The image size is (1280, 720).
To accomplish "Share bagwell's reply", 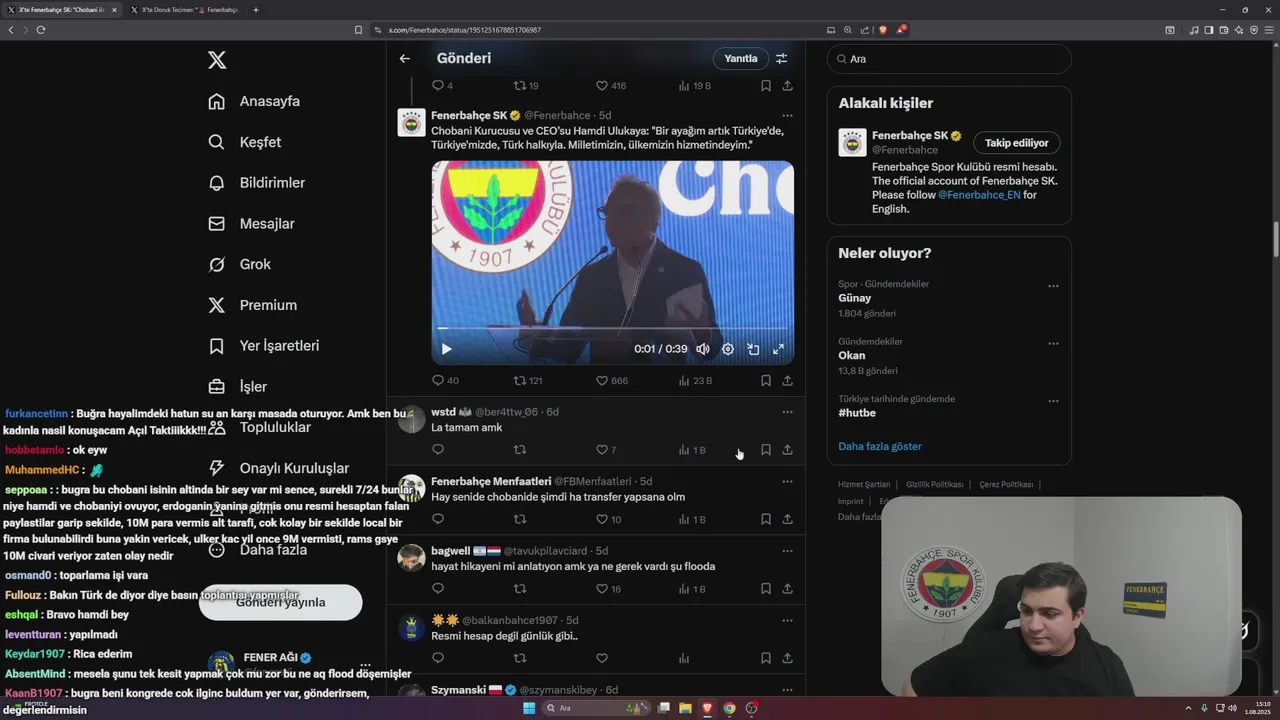I will point(788,589).
